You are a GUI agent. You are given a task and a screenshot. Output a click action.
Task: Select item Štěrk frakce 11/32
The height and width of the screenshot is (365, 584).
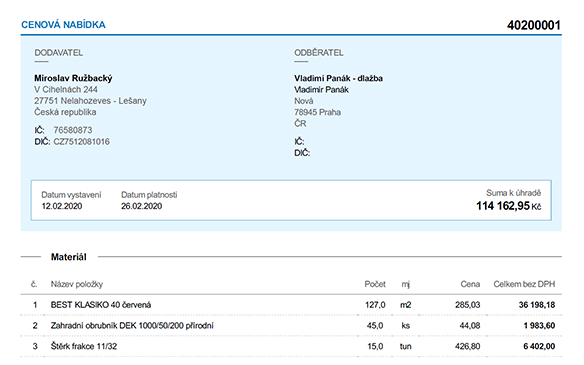(84, 347)
